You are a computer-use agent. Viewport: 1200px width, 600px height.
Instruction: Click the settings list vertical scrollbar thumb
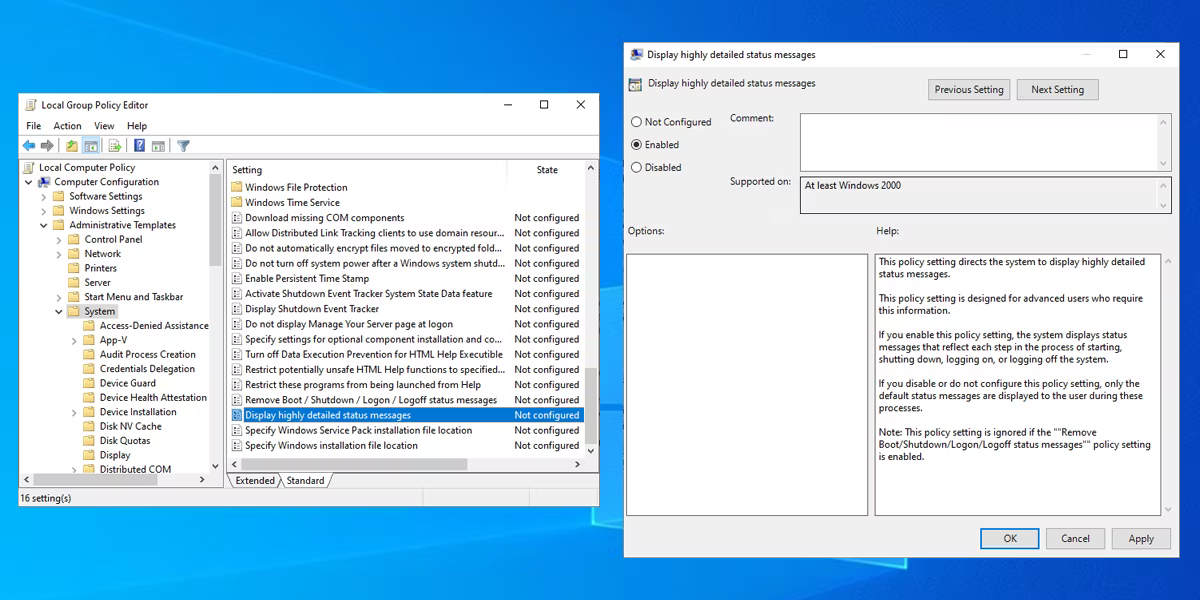(x=591, y=406)
